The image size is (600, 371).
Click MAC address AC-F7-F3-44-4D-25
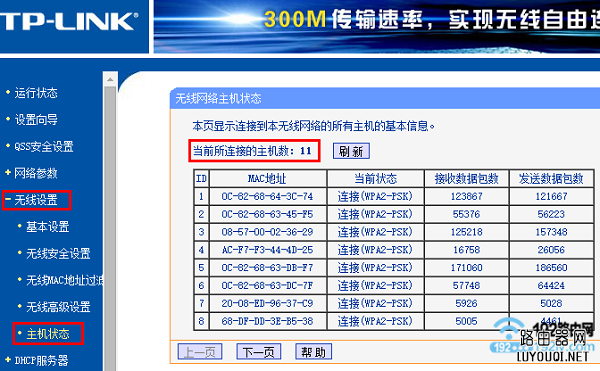click(x=267, y=250)
